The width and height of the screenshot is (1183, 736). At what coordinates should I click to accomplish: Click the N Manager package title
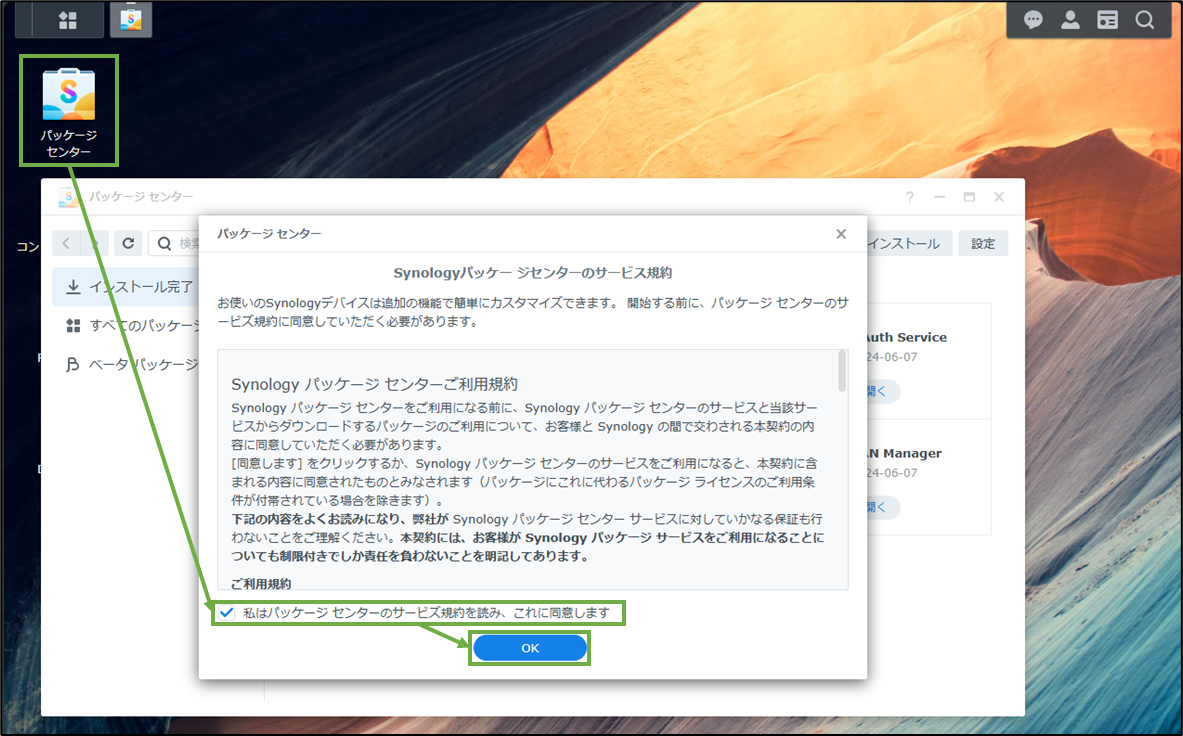(905, 453)
